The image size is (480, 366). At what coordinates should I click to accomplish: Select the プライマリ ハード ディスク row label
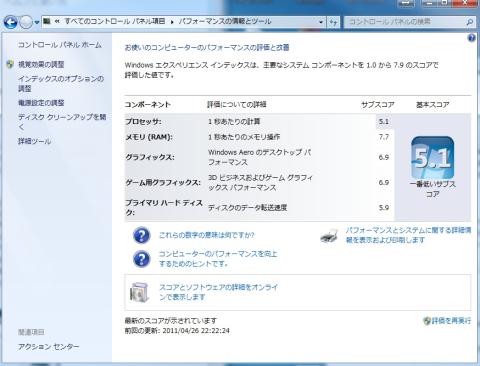click(164, 207)
